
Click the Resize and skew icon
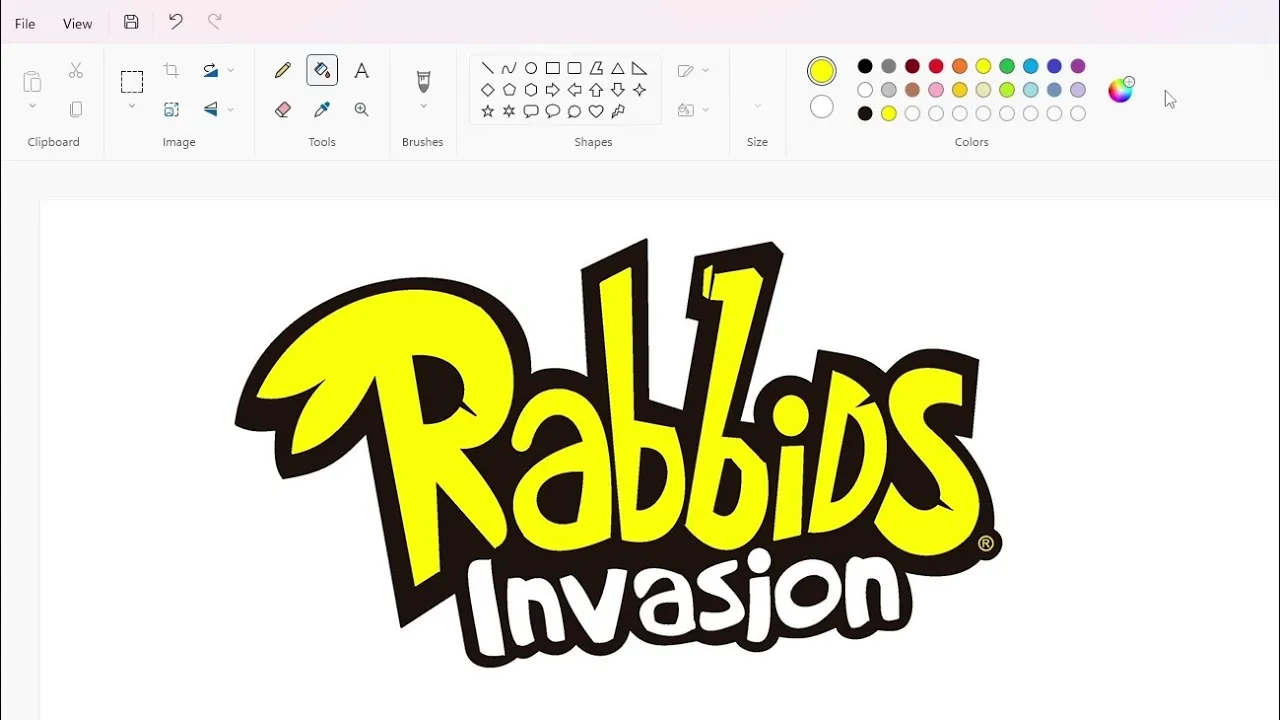(171, 109)
